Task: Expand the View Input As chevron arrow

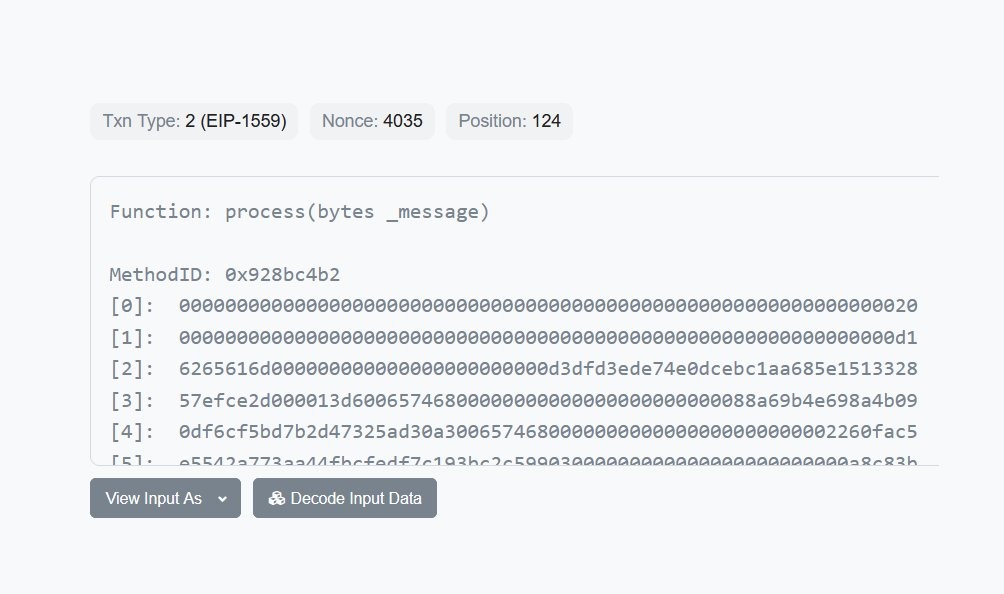Action: (222, 499)
